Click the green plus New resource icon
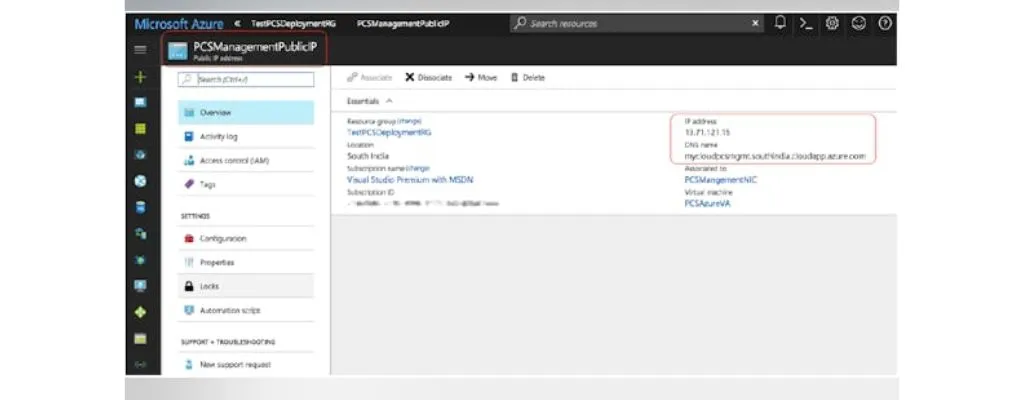 pyautogui.click(x=140, y=77)
